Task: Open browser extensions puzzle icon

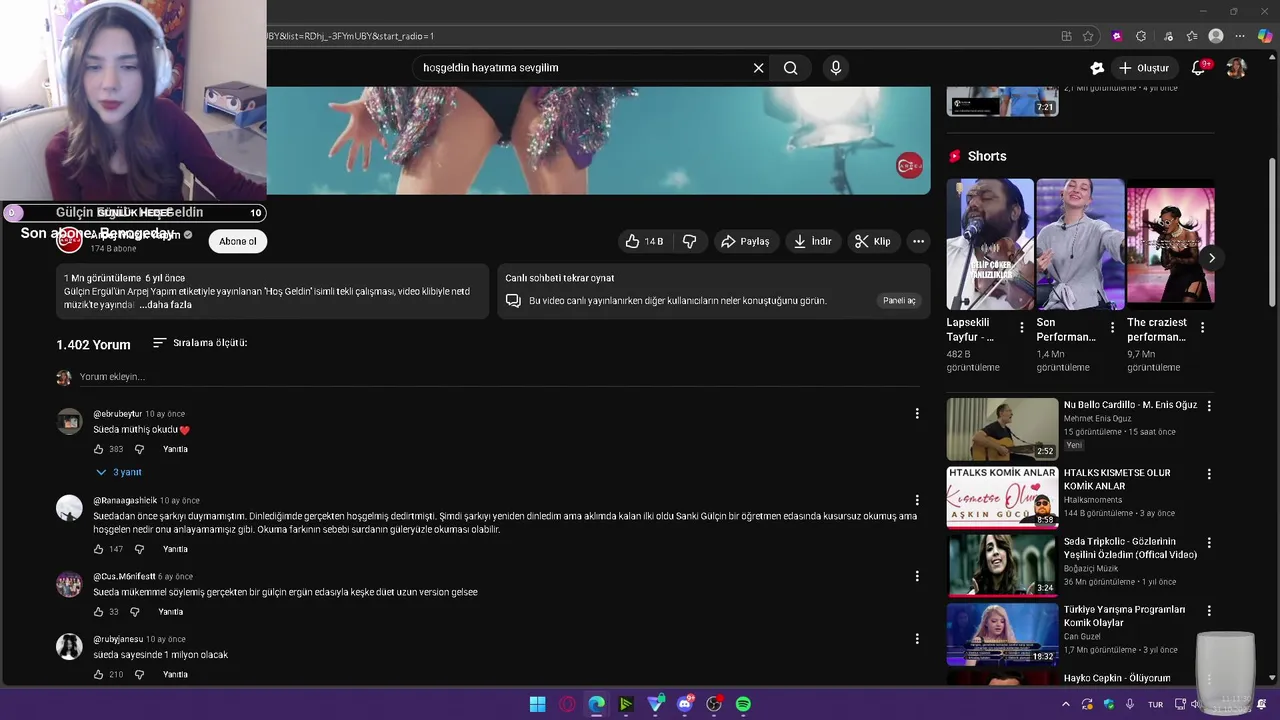Action: coord(1141,36)
